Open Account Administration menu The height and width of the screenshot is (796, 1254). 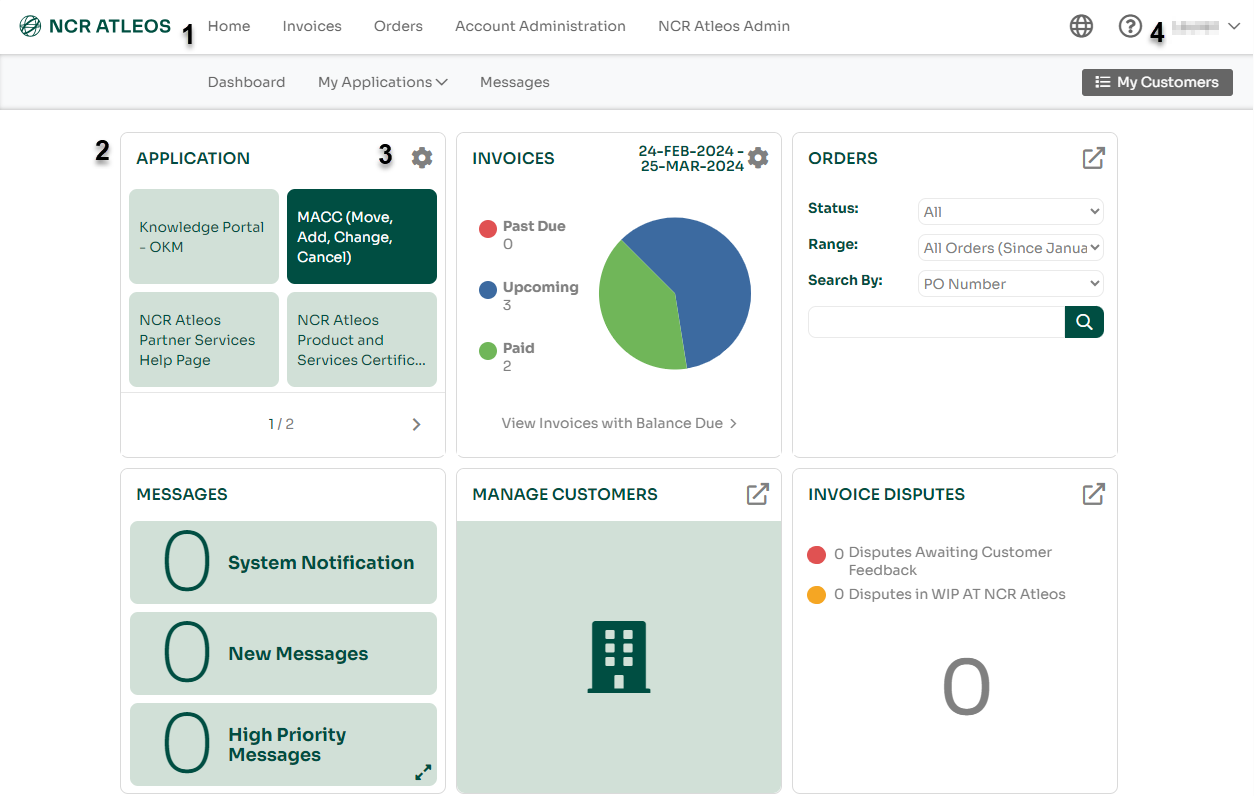(540, 26)
